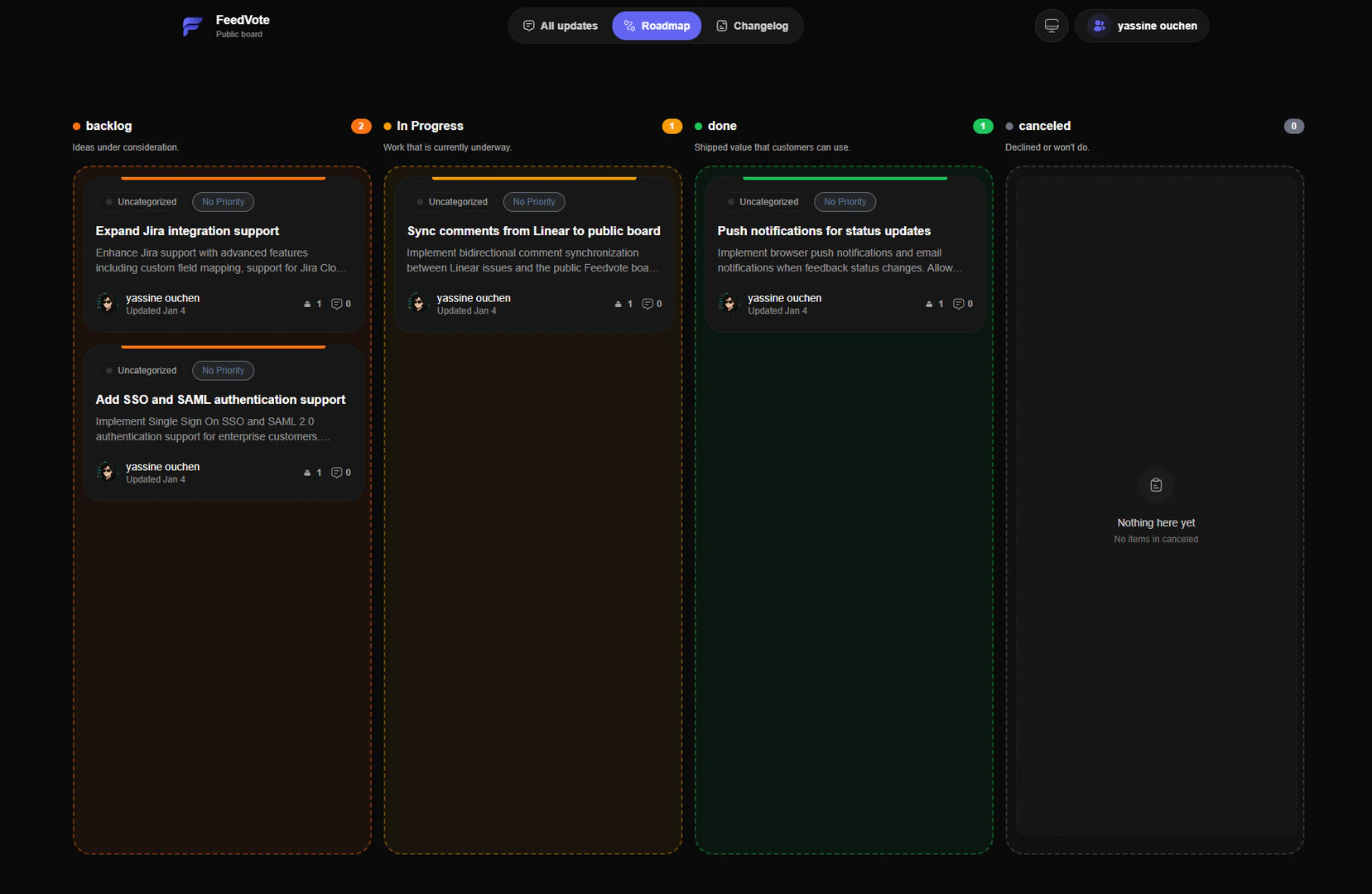
Task: Open the yassine ouchen account menu
Action: click(x=1143, y=26)
